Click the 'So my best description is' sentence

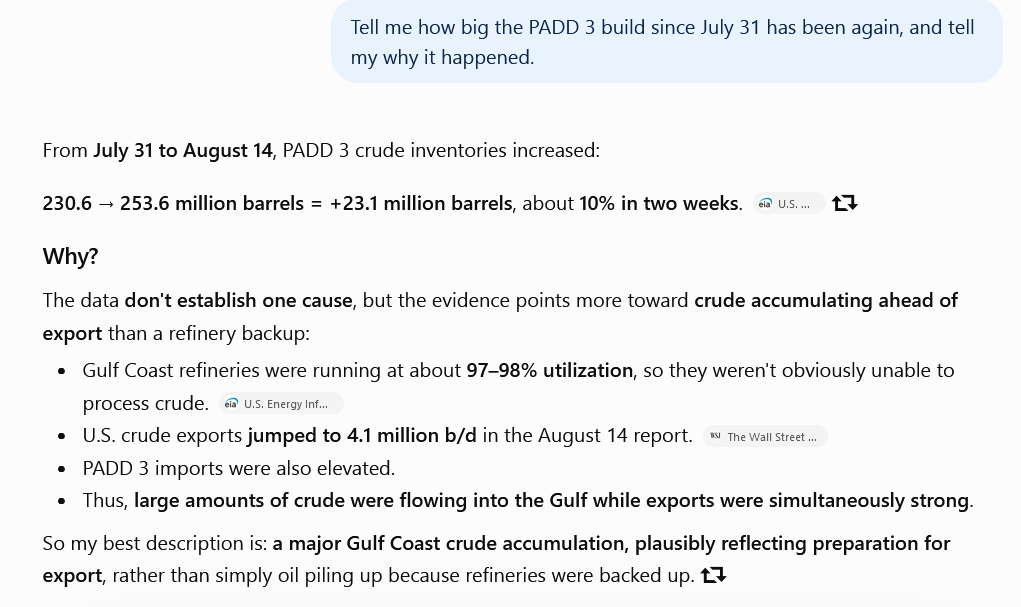click(496, 559)
